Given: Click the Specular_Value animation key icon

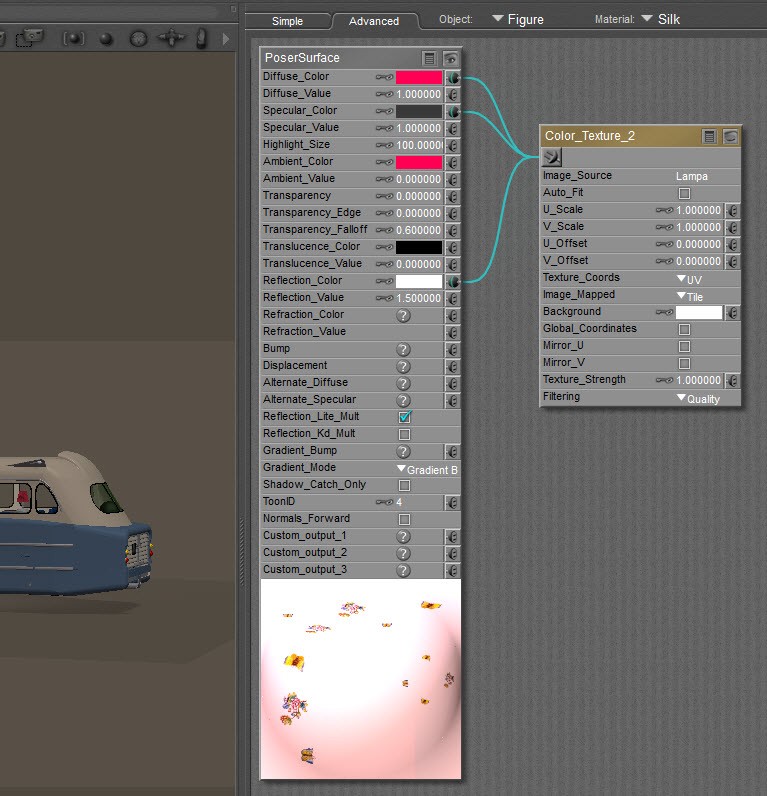Looking at the screenshot, I should pyautogui.click(x=384, y=128).
